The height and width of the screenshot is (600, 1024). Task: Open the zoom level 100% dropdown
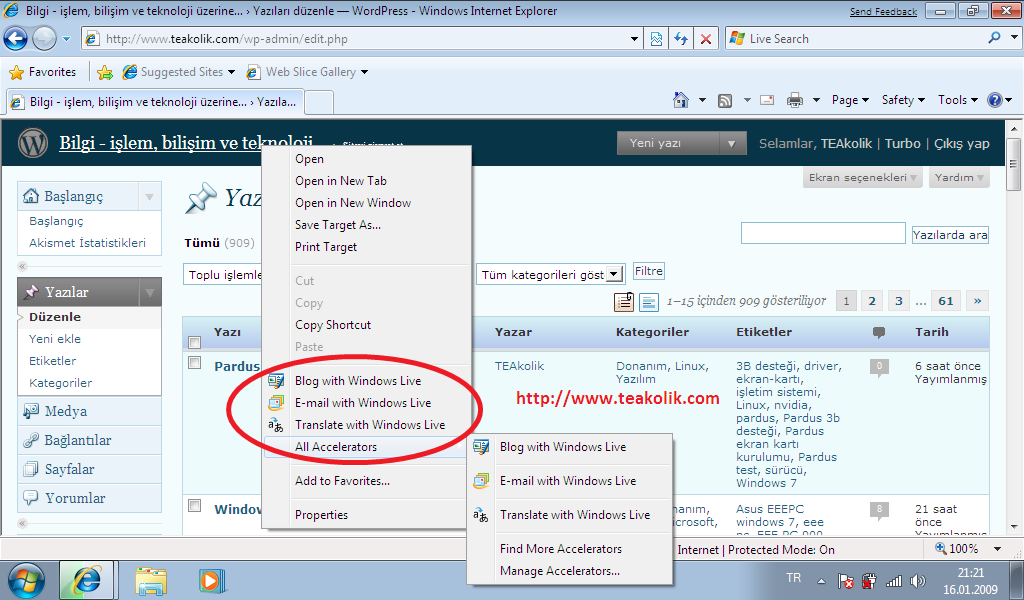click(997, 549)
